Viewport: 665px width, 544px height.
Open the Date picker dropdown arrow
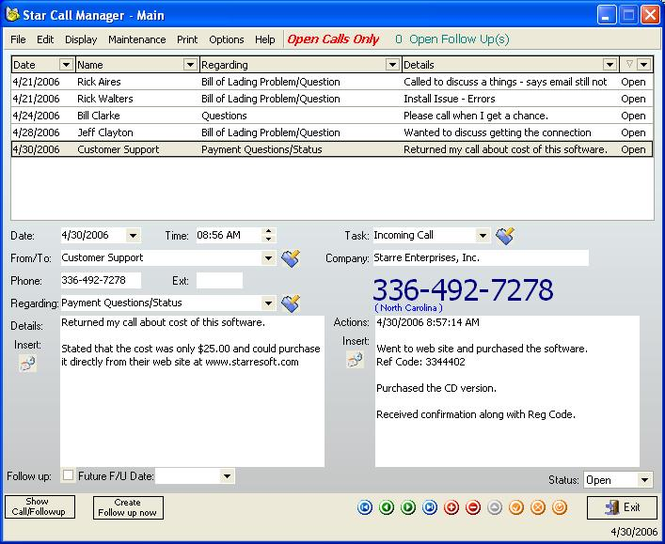133,235
